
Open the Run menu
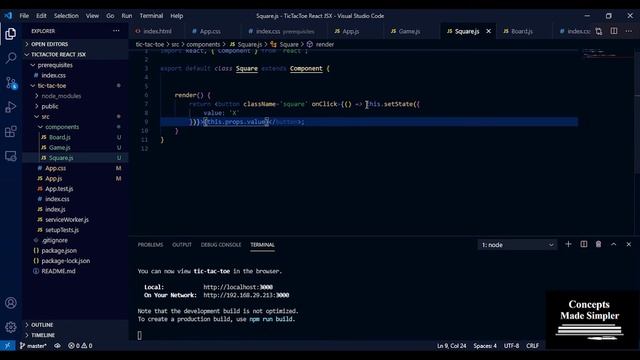coord(127,16)
